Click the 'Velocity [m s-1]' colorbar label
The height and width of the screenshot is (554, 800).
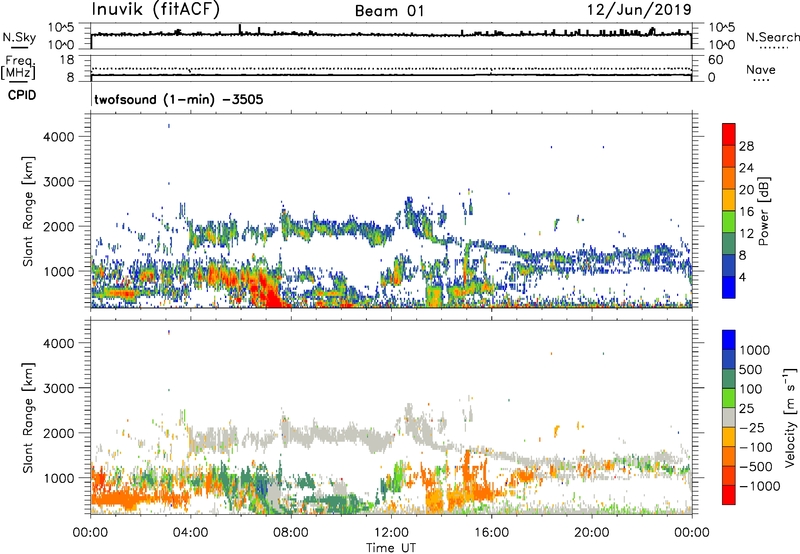point(790,418)
